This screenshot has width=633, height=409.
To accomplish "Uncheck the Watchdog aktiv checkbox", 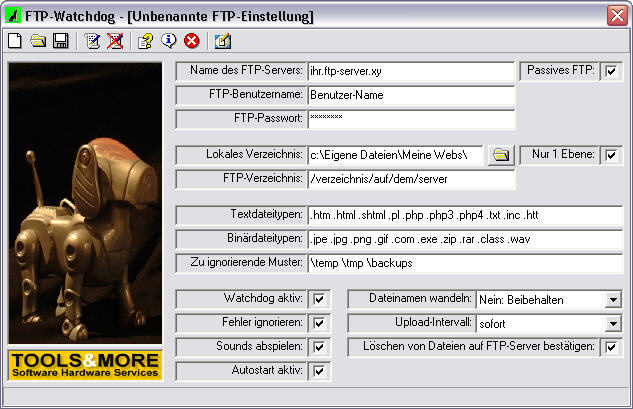I will click(319, 299).
